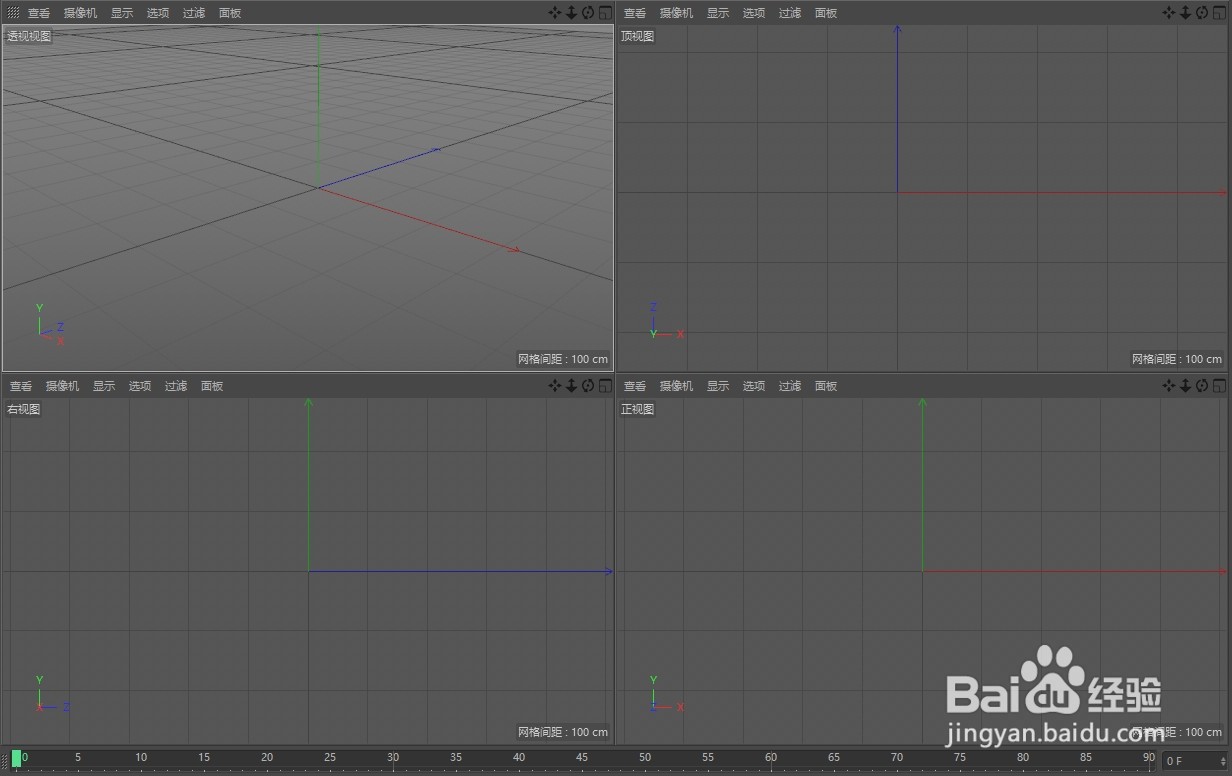Jump timeline to frame 30 marker
Viewport: 1232px width, 776px height.
pos(393,758)
